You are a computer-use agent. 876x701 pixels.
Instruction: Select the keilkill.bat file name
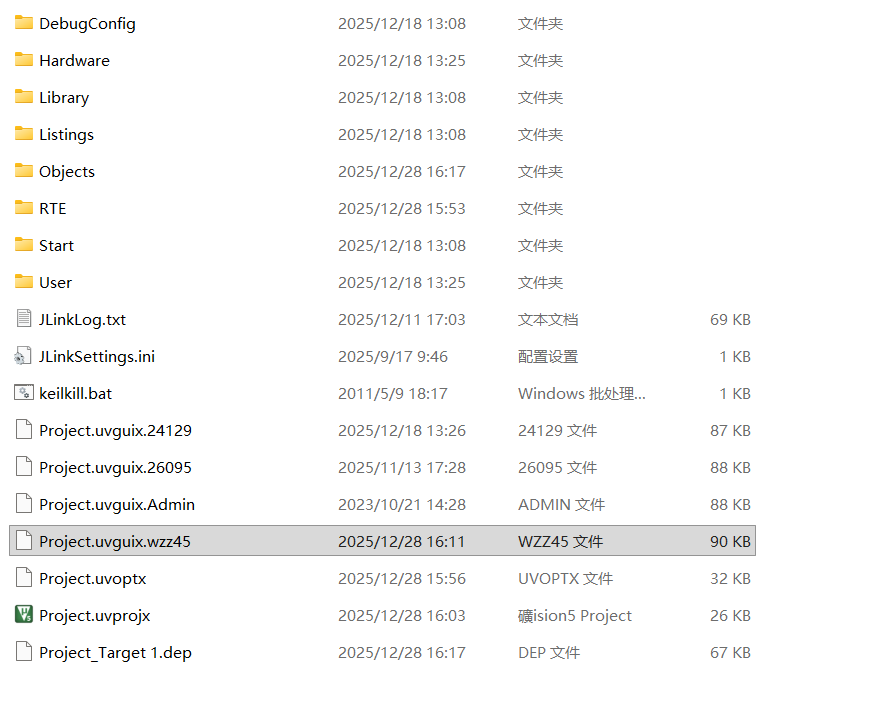(x=75, y=393)
